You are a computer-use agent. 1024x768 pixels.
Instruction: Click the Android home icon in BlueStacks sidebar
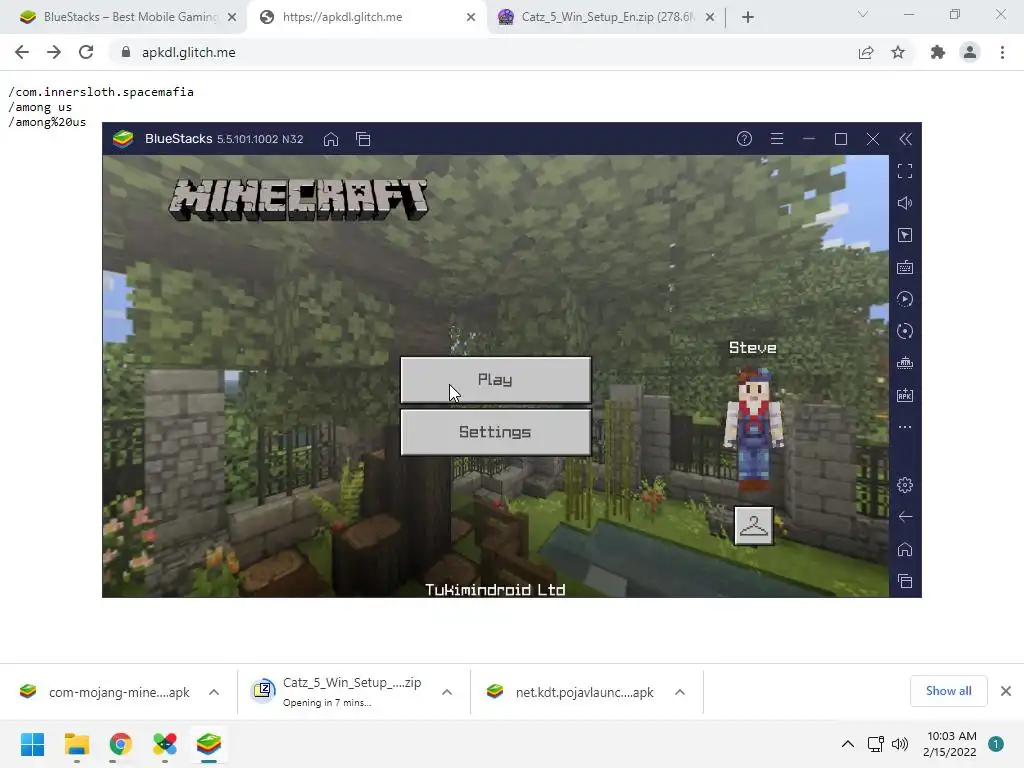(905, 549)
